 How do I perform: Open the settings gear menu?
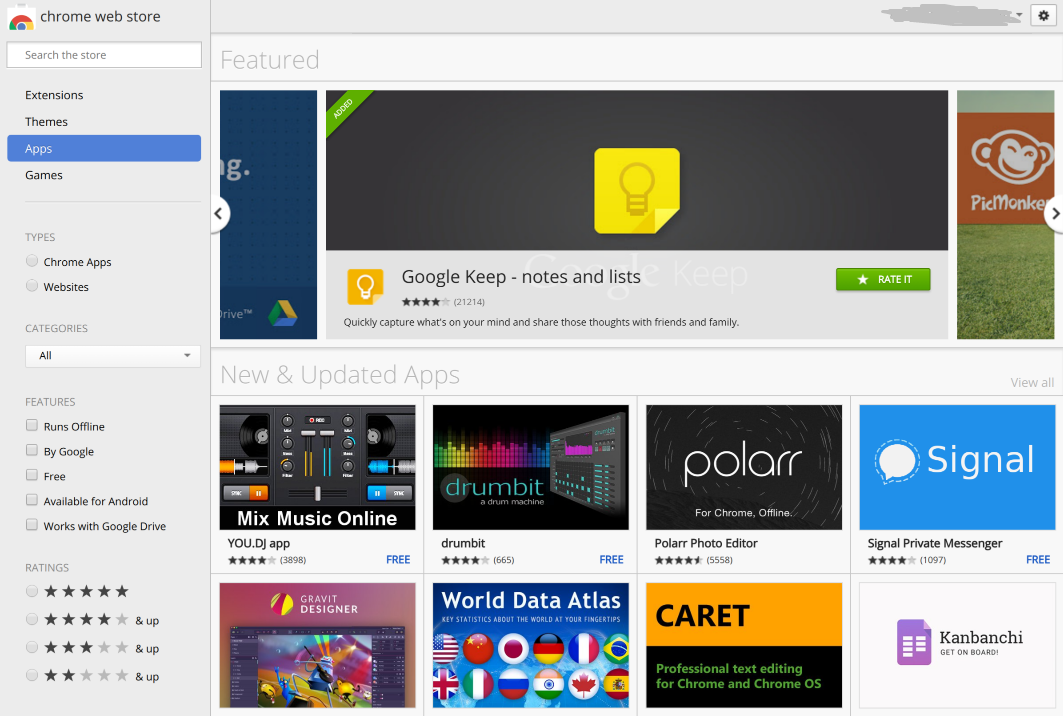coord(1043,15)
